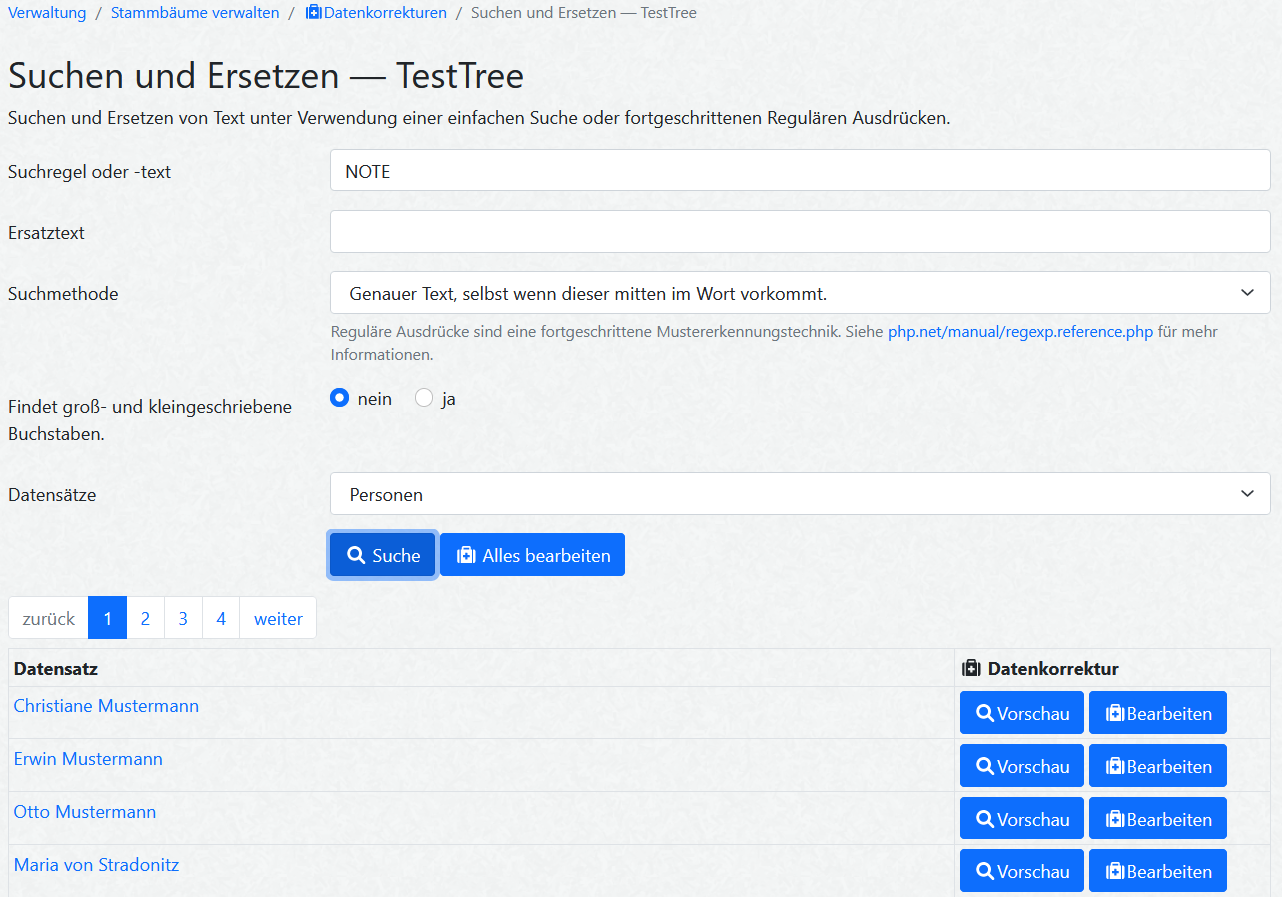Click Vorschau magnifier icon for Erwin Mustermann
Screen dimensions: 1282x897
tap(985, 767)
